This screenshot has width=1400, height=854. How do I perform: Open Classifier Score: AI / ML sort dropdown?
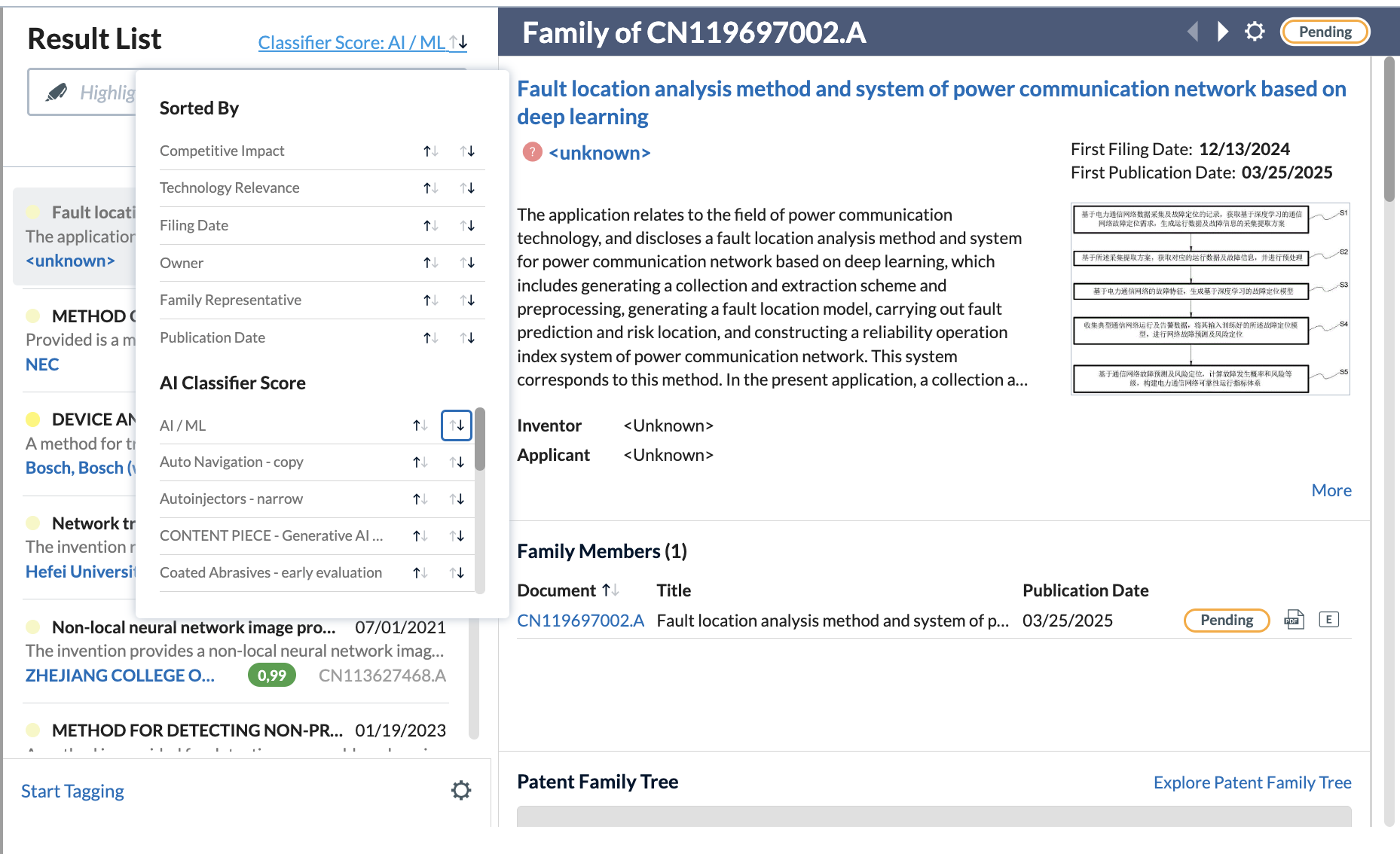pyautogui.click(x=362, y=43)
